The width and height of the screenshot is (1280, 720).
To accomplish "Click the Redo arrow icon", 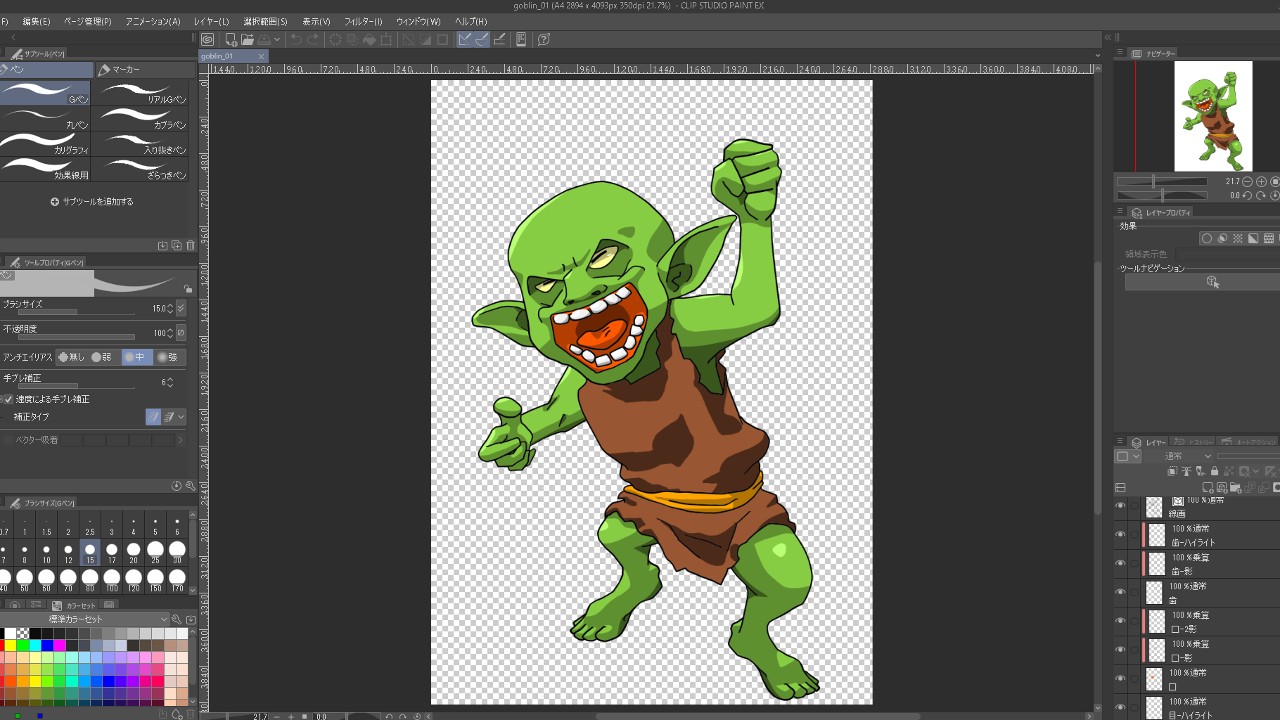I will pyautogui.click(x=313, y=39).
